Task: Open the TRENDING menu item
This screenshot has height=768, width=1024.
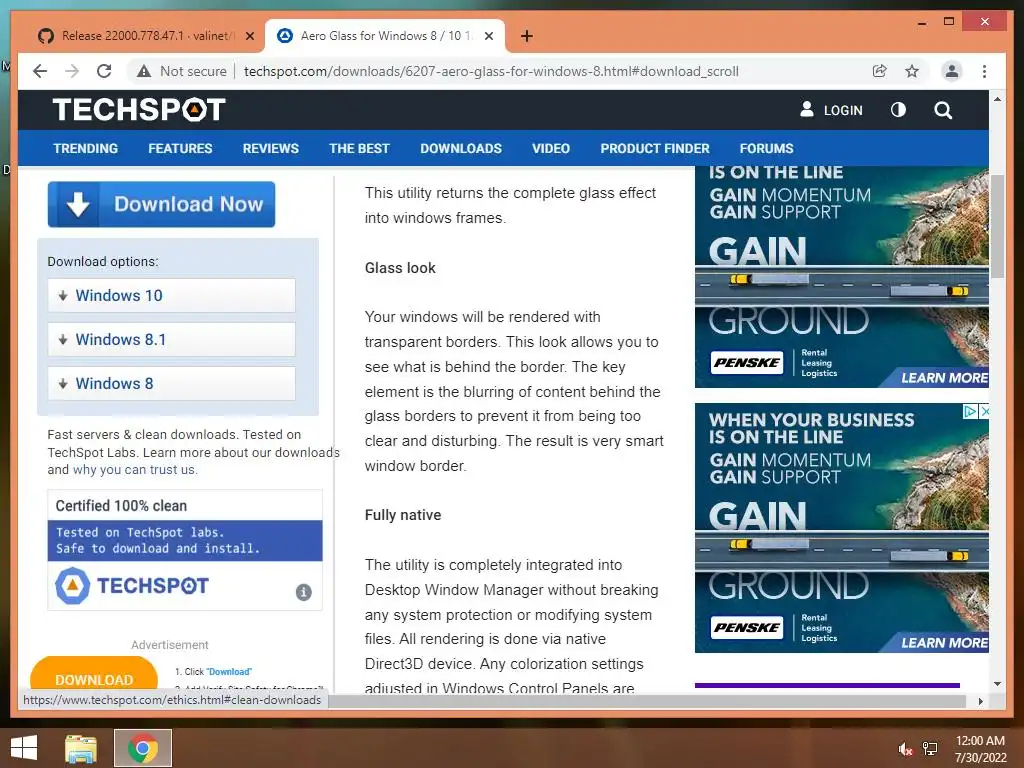Action: (86, 148)
